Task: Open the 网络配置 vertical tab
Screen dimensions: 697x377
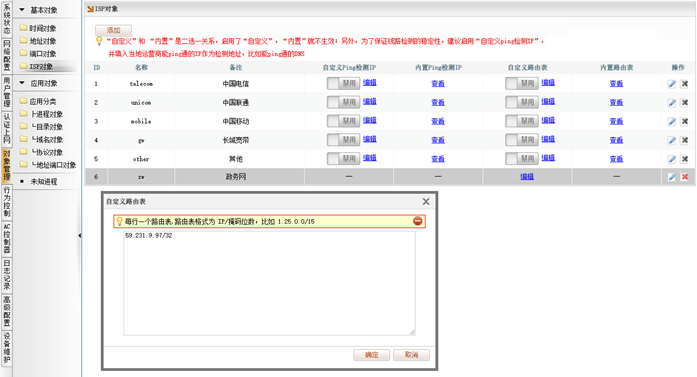Action: 7,55
